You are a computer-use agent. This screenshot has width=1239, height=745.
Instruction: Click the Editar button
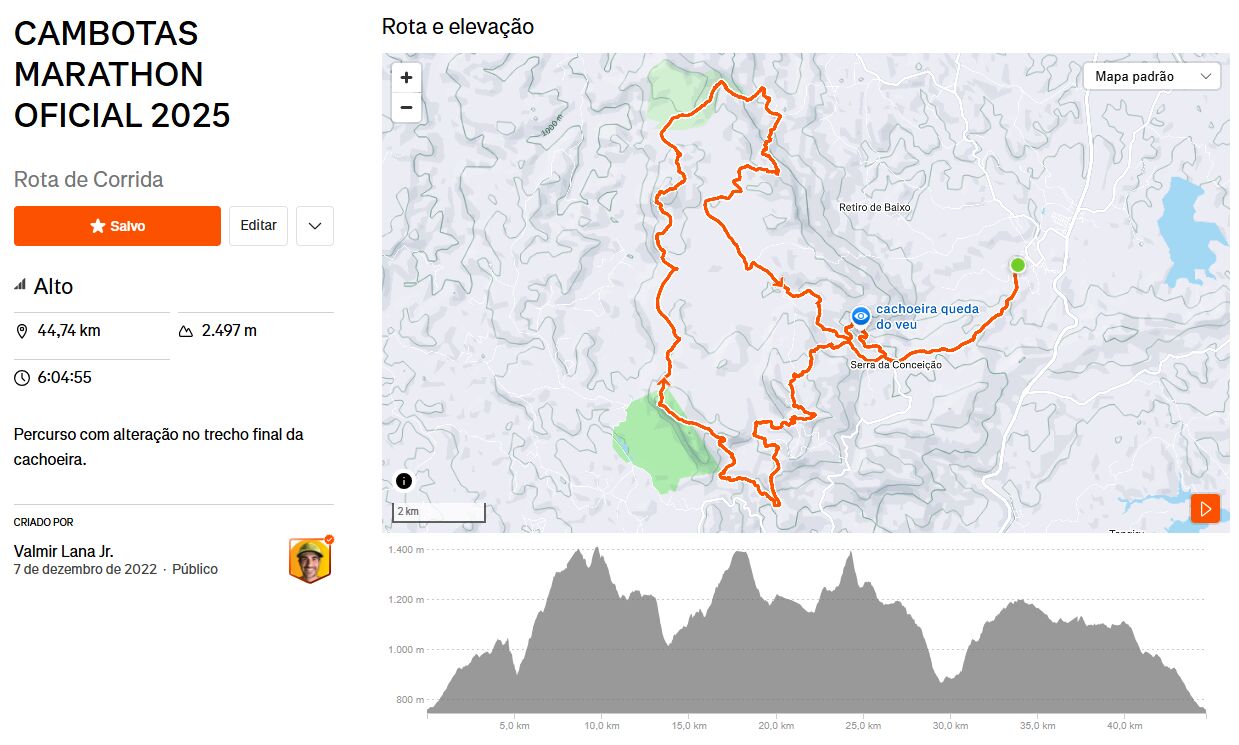point(258,226)
